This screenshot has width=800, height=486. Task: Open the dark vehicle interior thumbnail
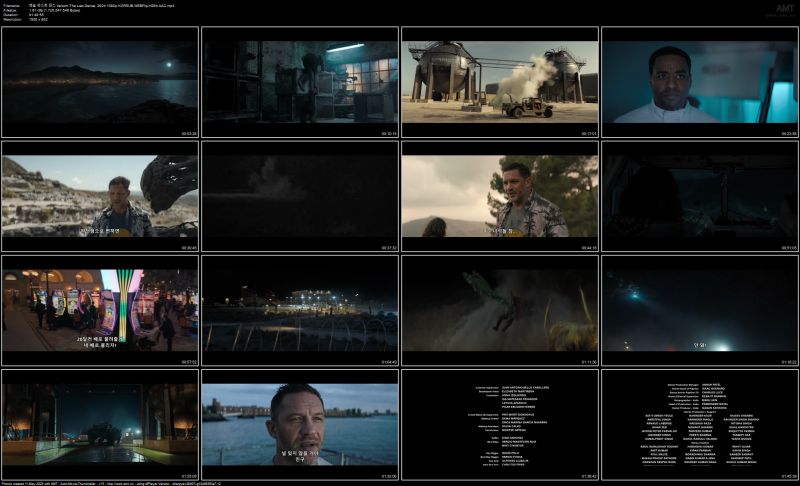(x=700, y=196)
